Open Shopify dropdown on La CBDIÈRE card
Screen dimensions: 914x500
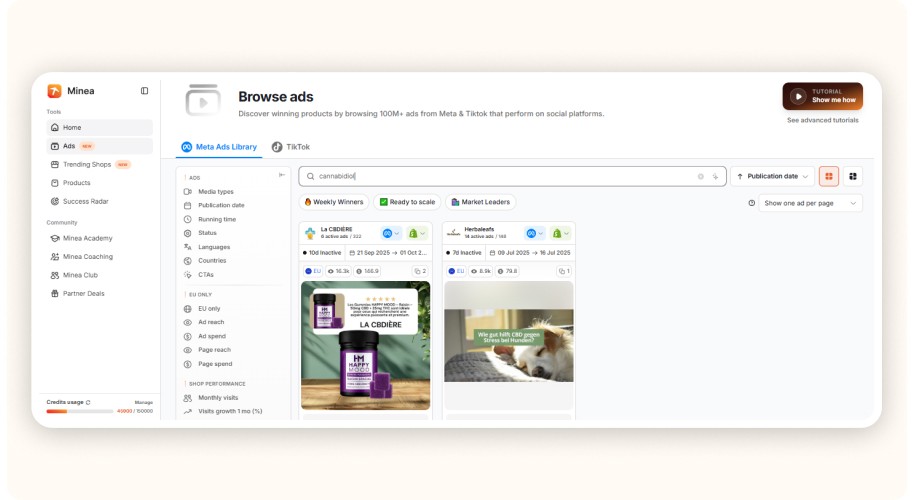pyautogui.click(x=417, y=234)
